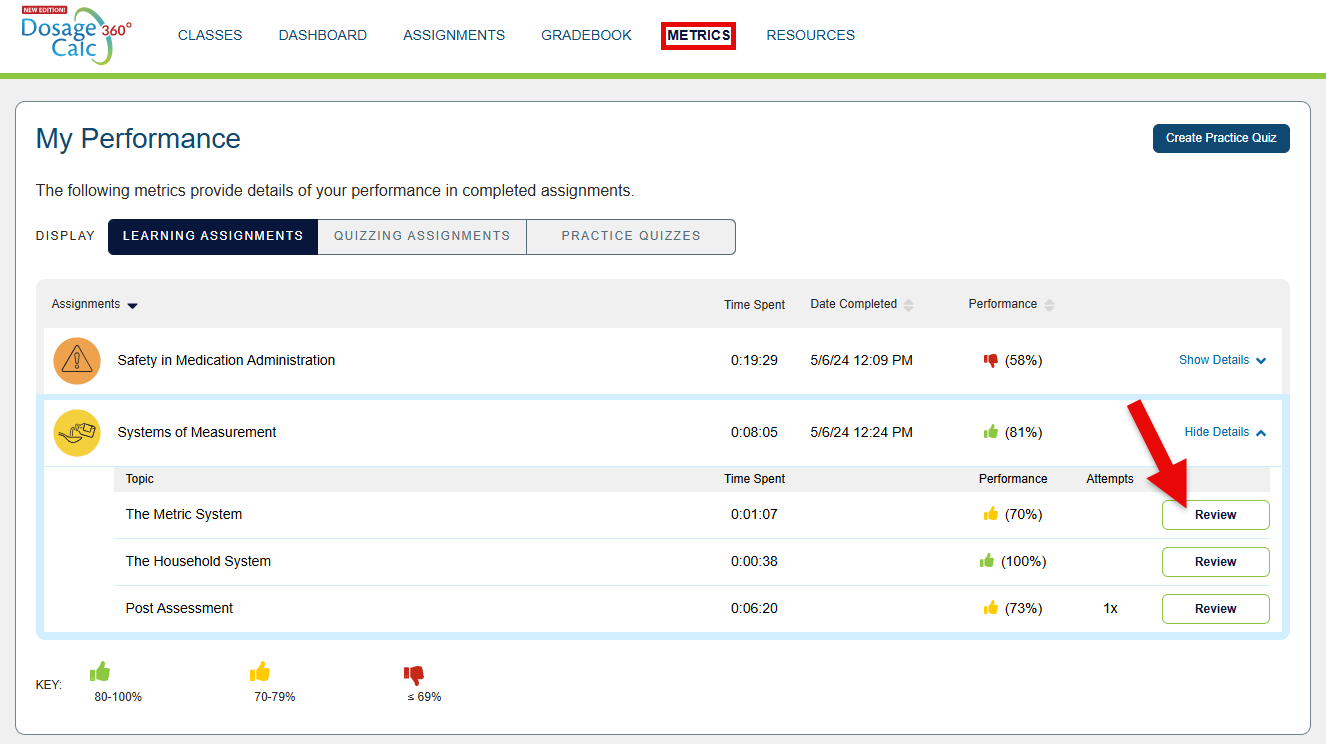Click green thumbs-up icon beside 100%
This screenshot has height=744, width=1326.
tap(987, 561)
